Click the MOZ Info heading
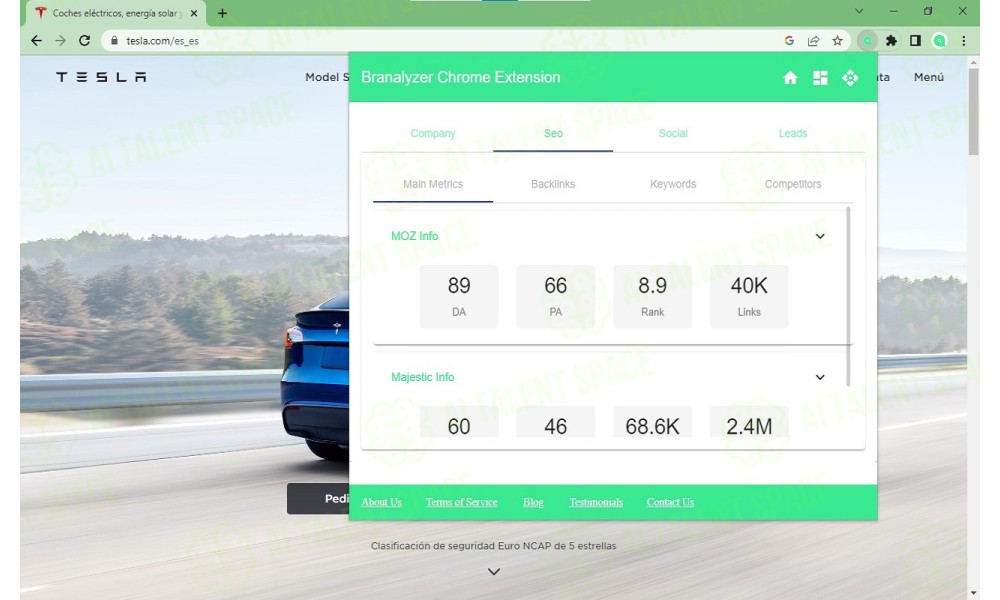This screenshot has width=1000, height=600. tap(415, 237)
